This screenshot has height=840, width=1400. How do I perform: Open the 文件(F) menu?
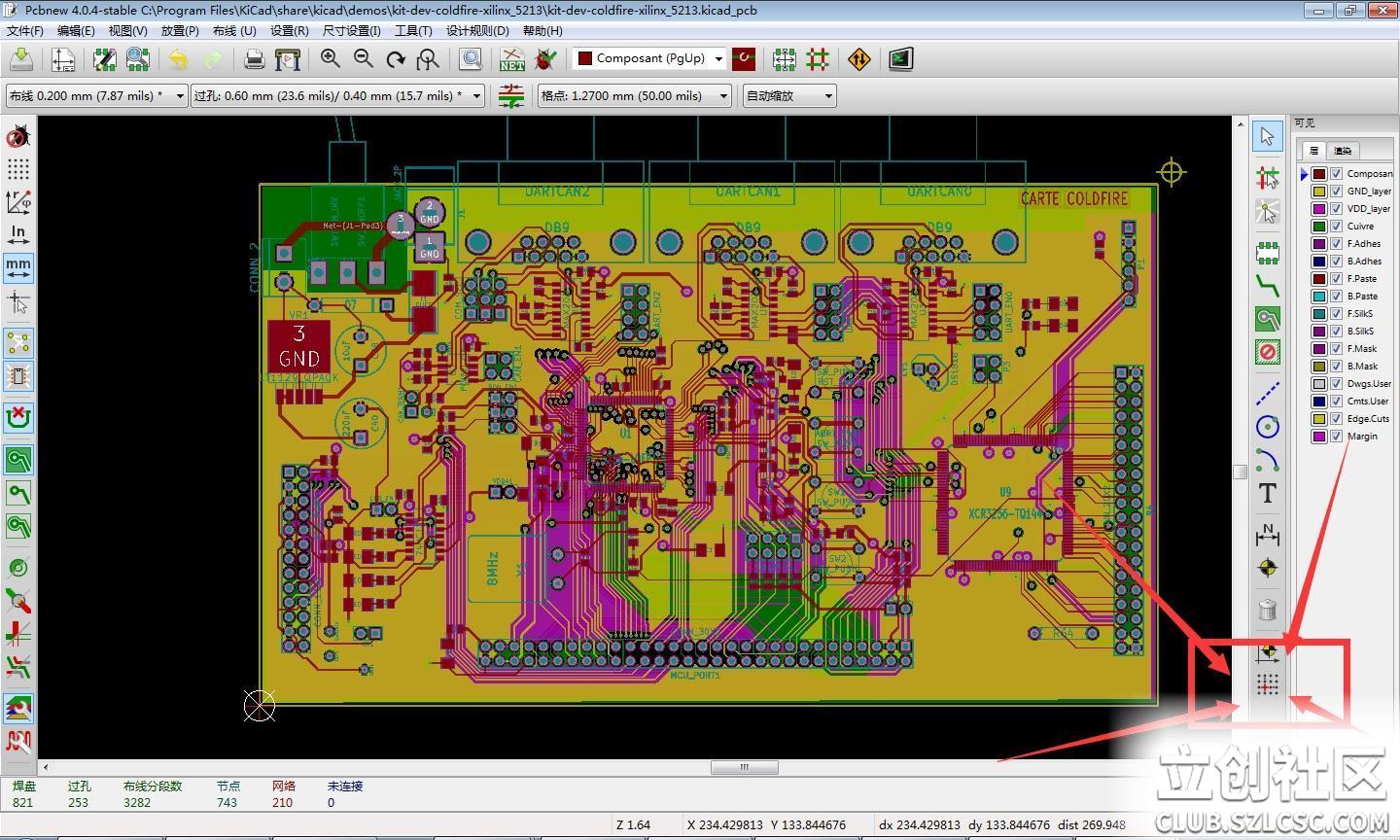(x=25, y=31)
